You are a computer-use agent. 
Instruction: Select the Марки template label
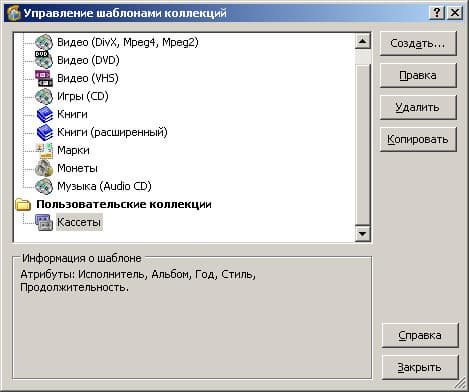[x=73, y=150]
